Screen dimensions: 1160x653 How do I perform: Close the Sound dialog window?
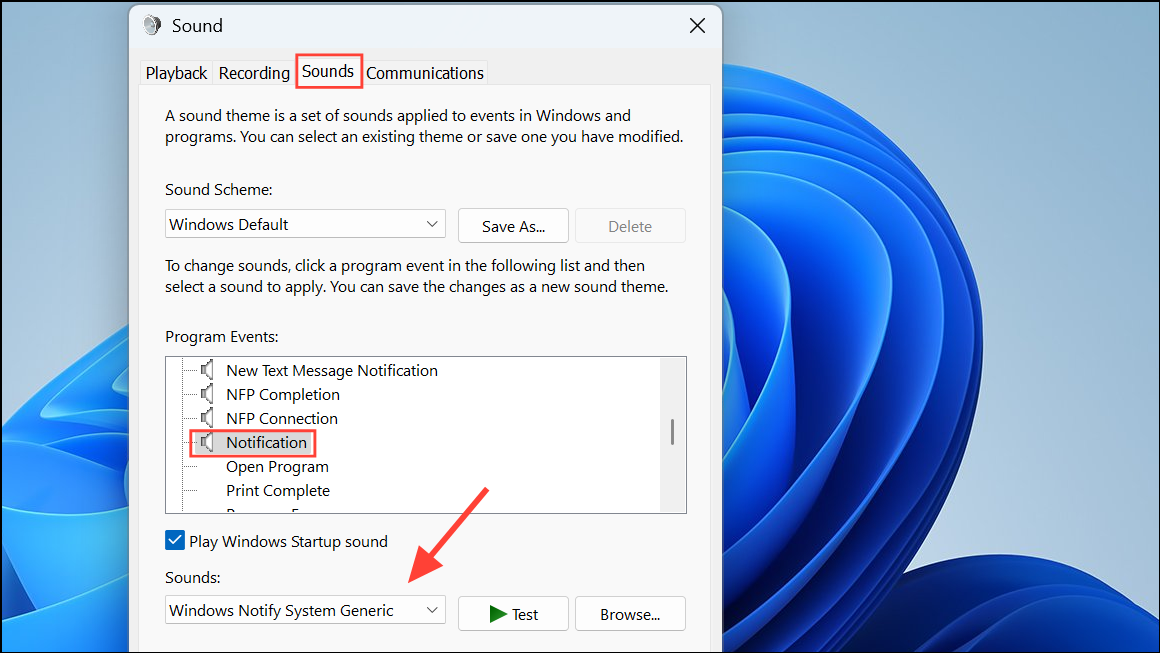697,26
